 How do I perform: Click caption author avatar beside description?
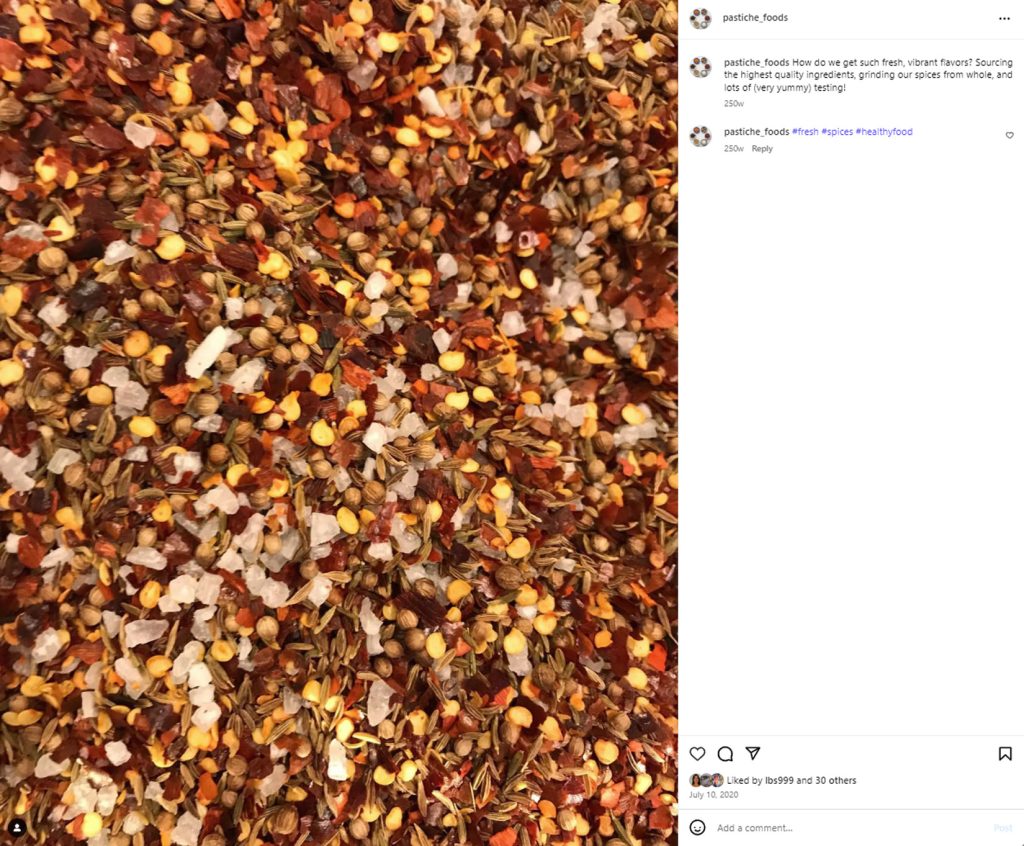click(700, 67)
